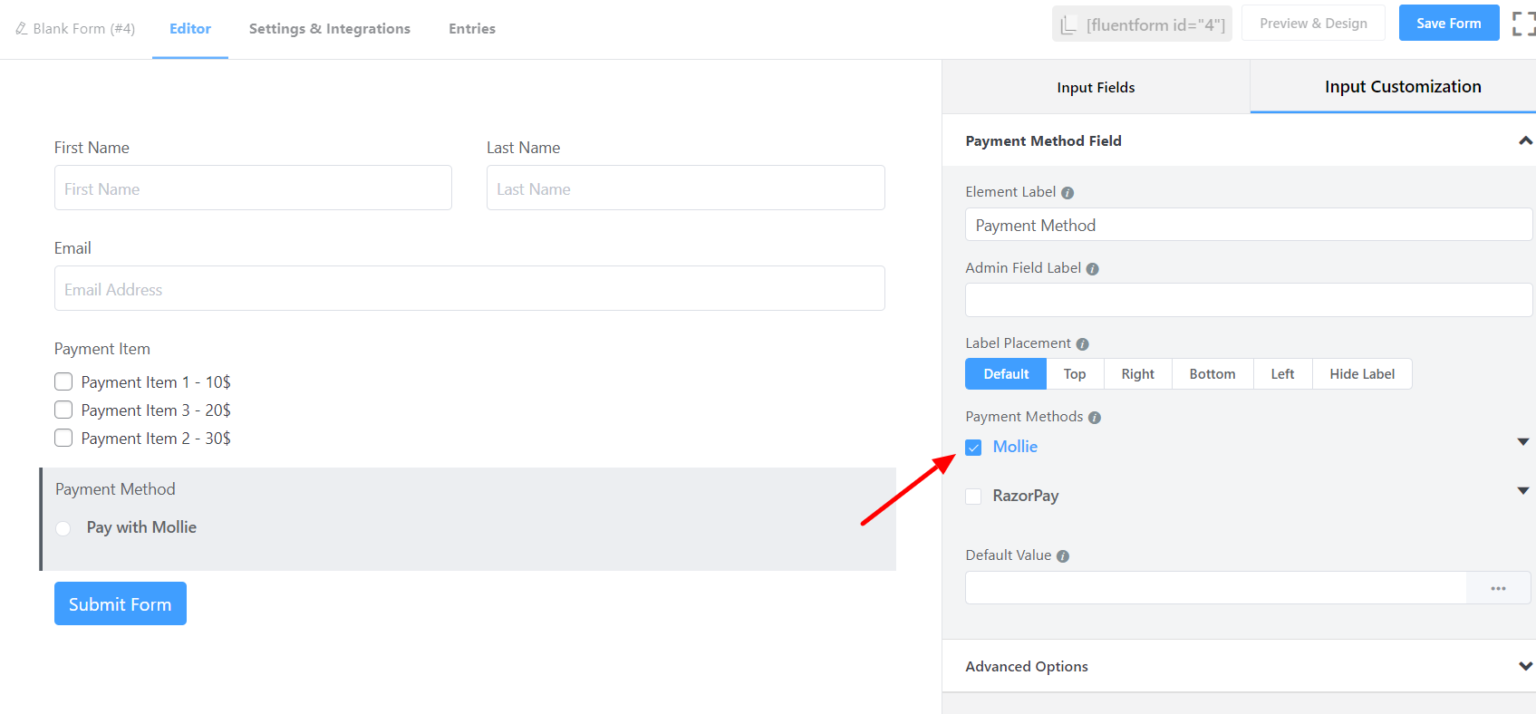The height and width of the screenshot is (714, 1536).
Task: Click the info icon beside Default Value
Action: coord(1062,555)
